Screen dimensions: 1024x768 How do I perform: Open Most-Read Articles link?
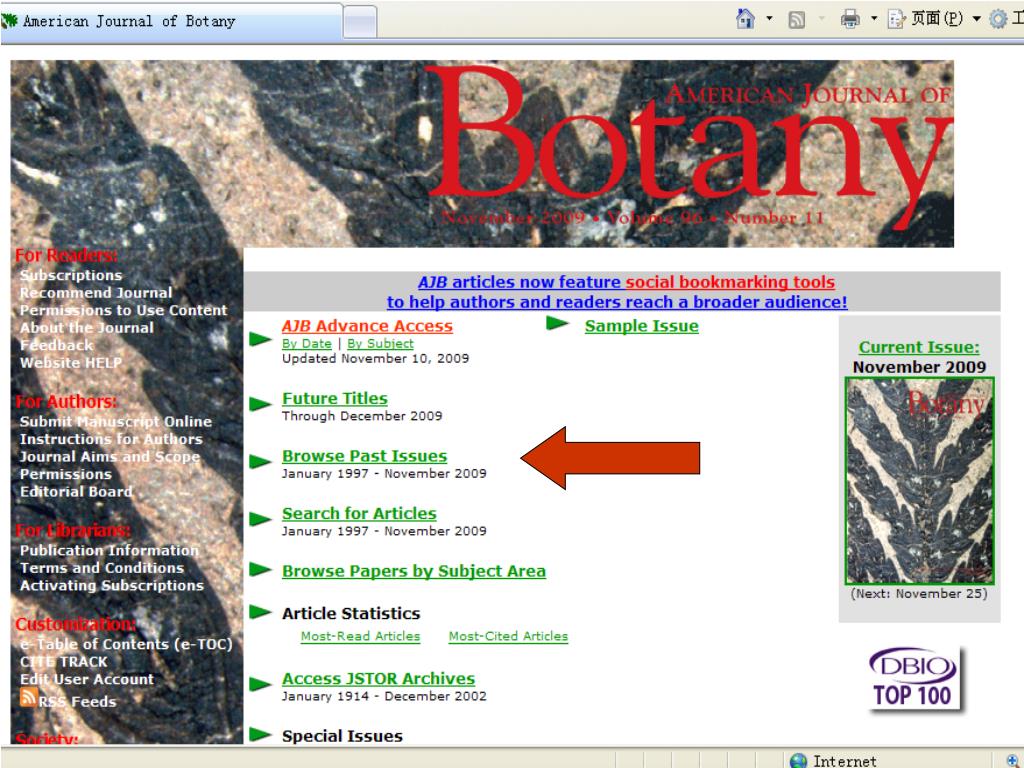point(360,636)
